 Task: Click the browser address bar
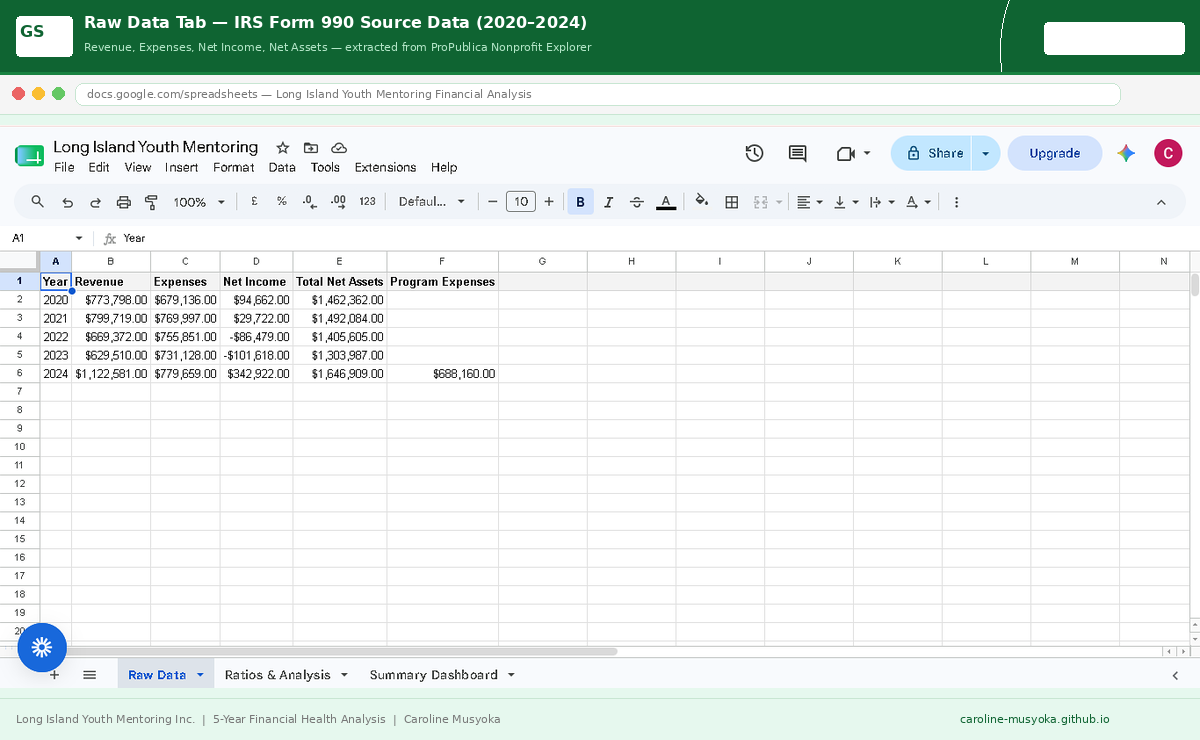[597, 94]
